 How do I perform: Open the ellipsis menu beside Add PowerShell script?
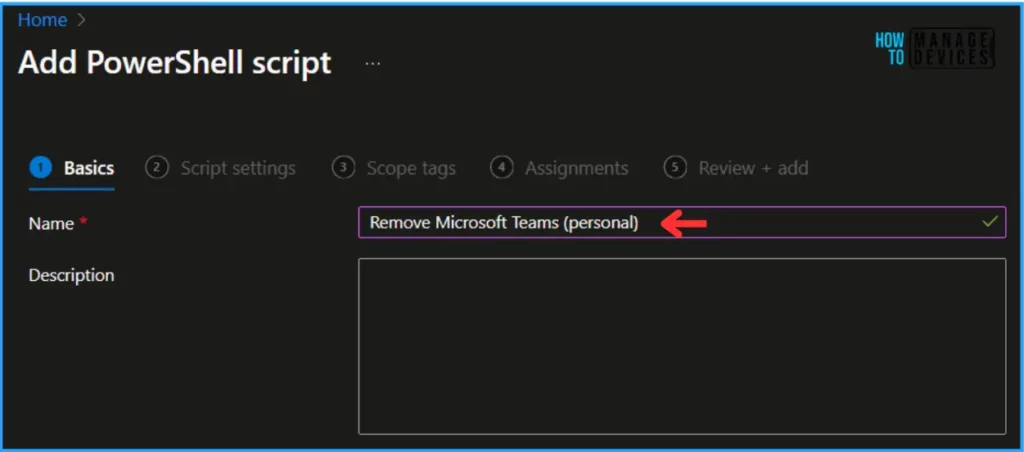pos(373,64)
